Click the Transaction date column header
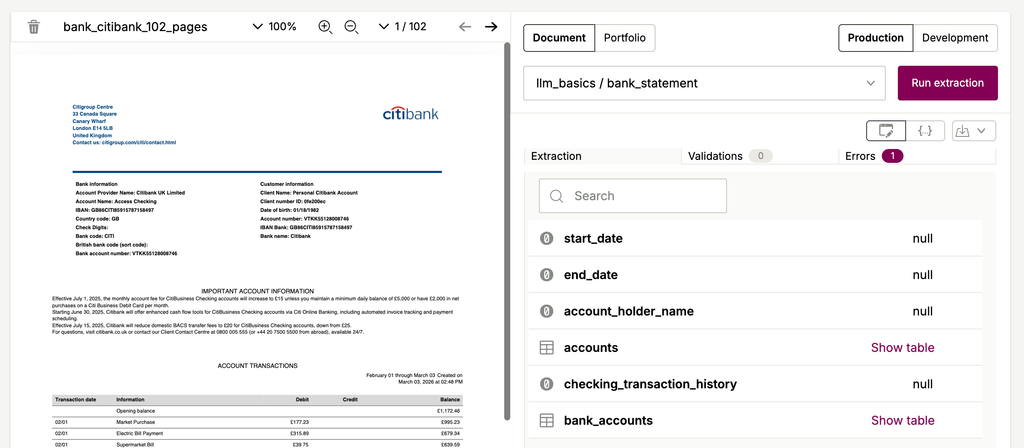 76,400
